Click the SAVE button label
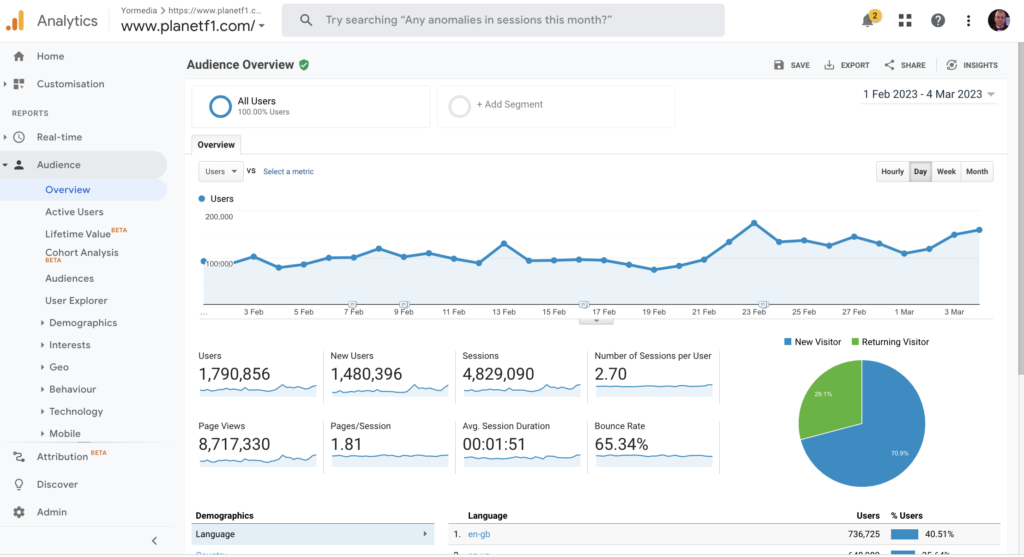Viewport: 1024px width, 557px height. pyautogui.click(x=800, y=65)
